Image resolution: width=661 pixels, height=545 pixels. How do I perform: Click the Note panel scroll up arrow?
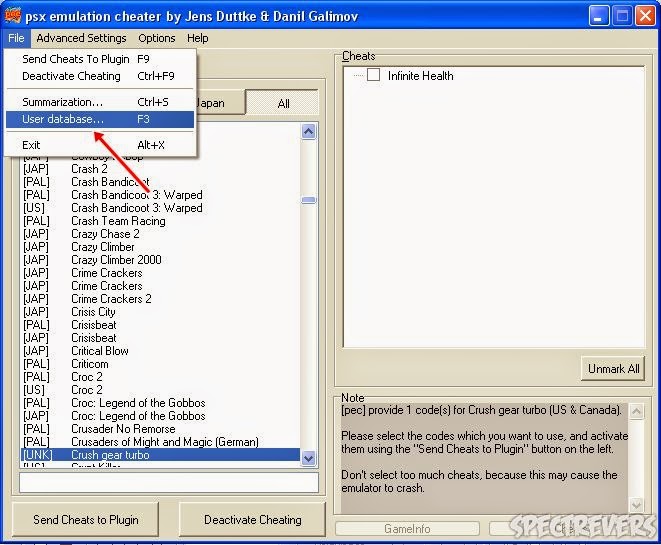pos(636,411)
